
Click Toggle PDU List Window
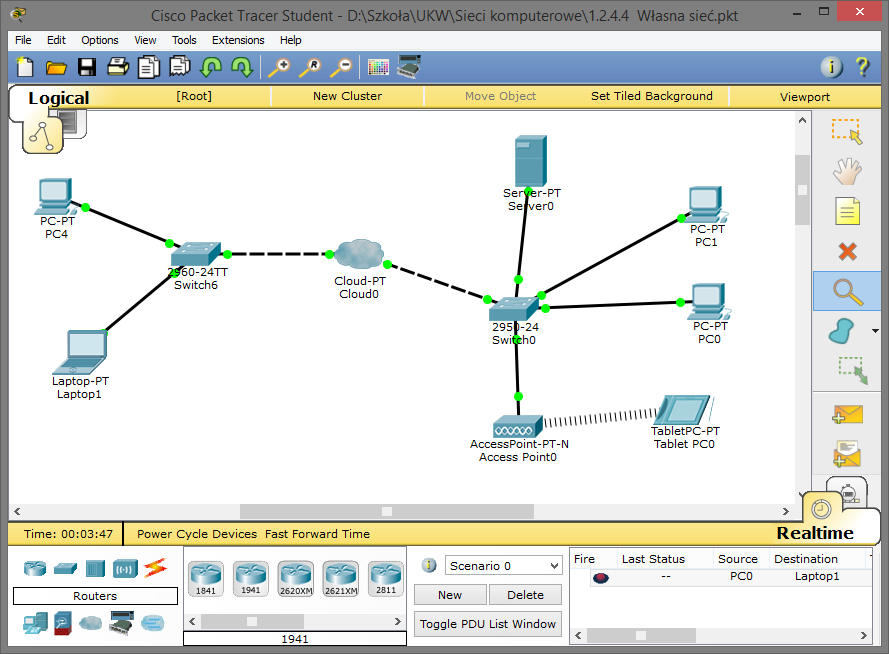(488, 623)
